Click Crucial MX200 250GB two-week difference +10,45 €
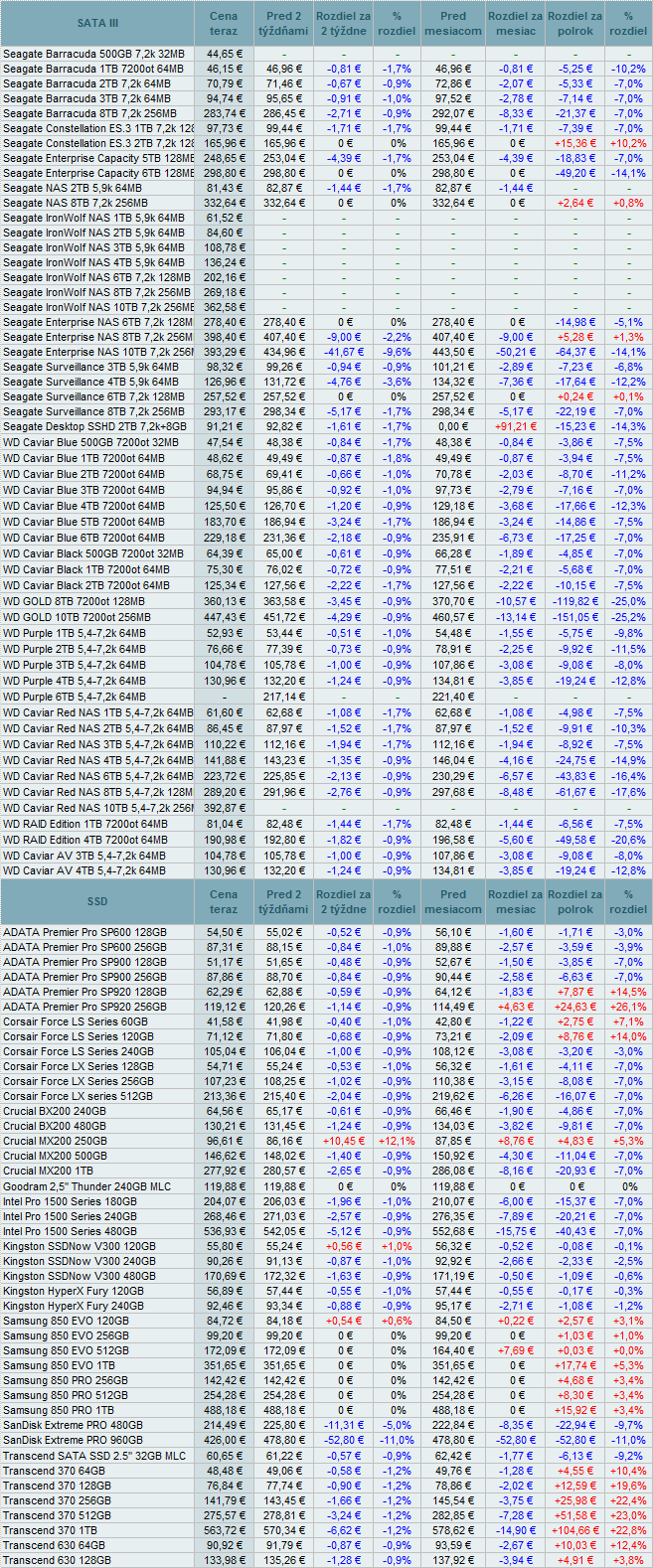This screenshot has height=1568, width=653. [x=345, y=1141]
